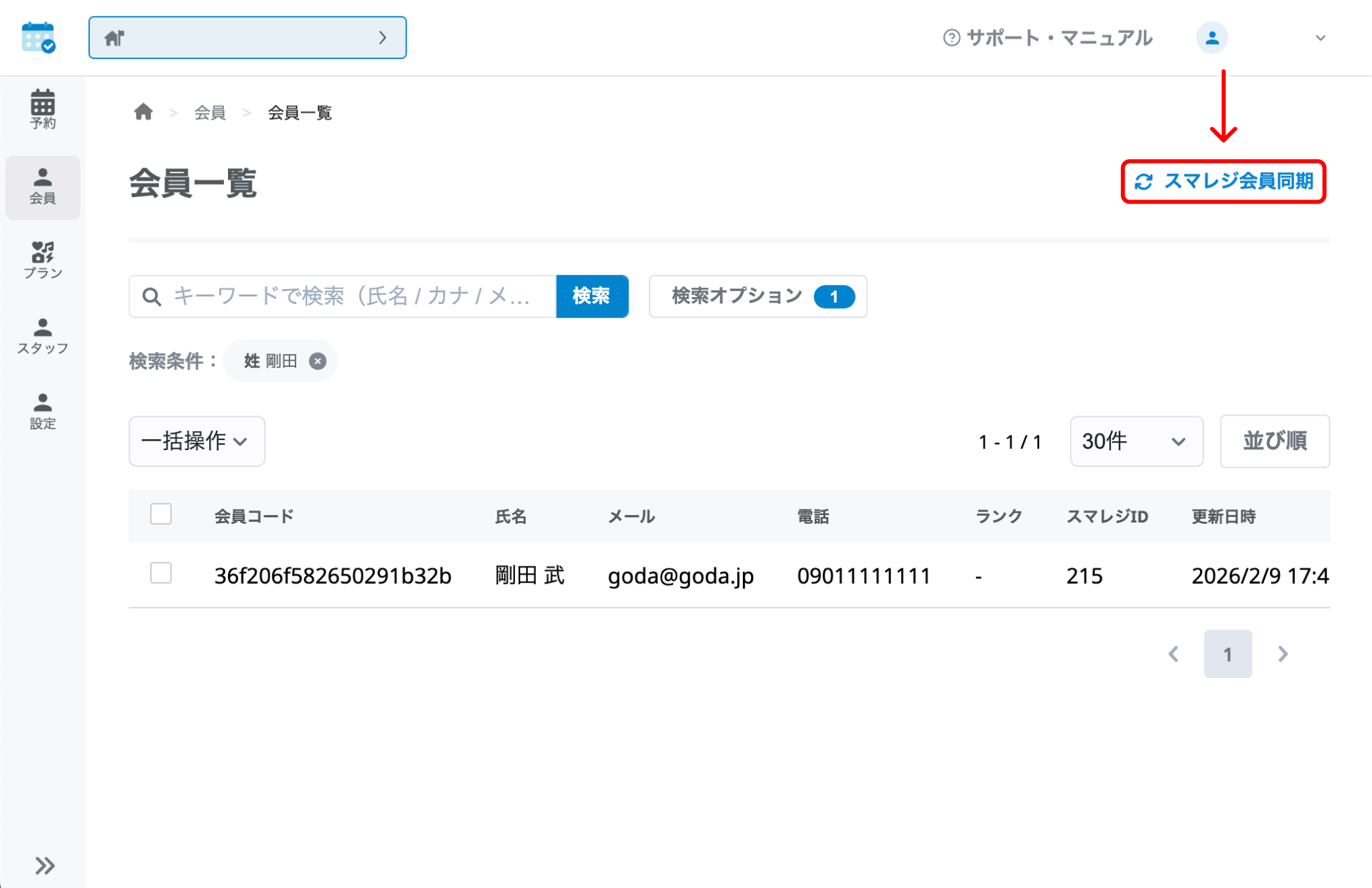This screenshot has width=1372, height=888.
Task: Click the user avatar icon
Action: pos(1212,37)
